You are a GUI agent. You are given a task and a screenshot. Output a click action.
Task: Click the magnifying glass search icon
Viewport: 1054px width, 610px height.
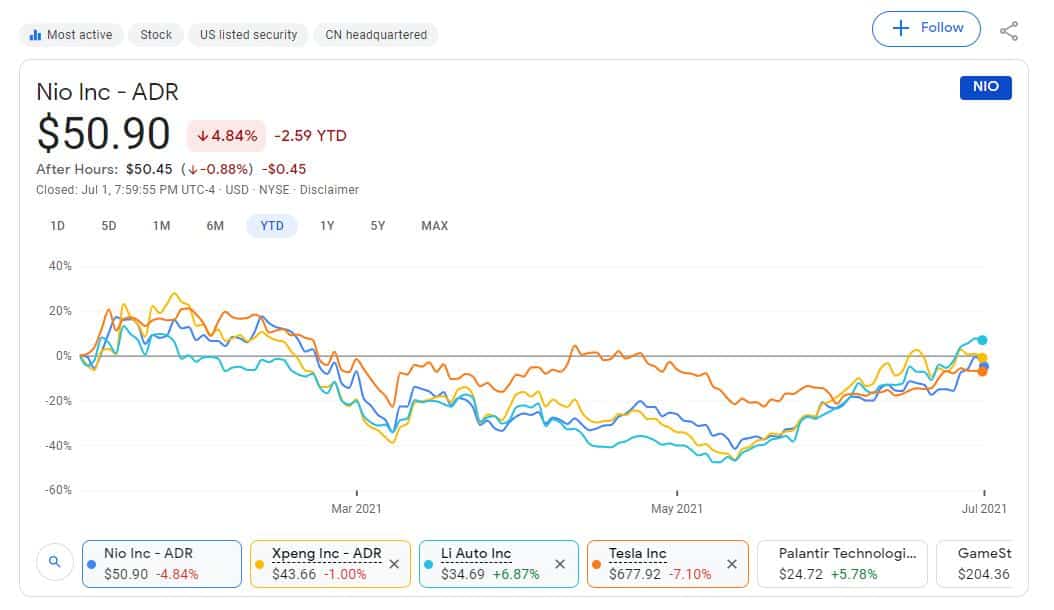pyautogui.click(x=54, y=562)
